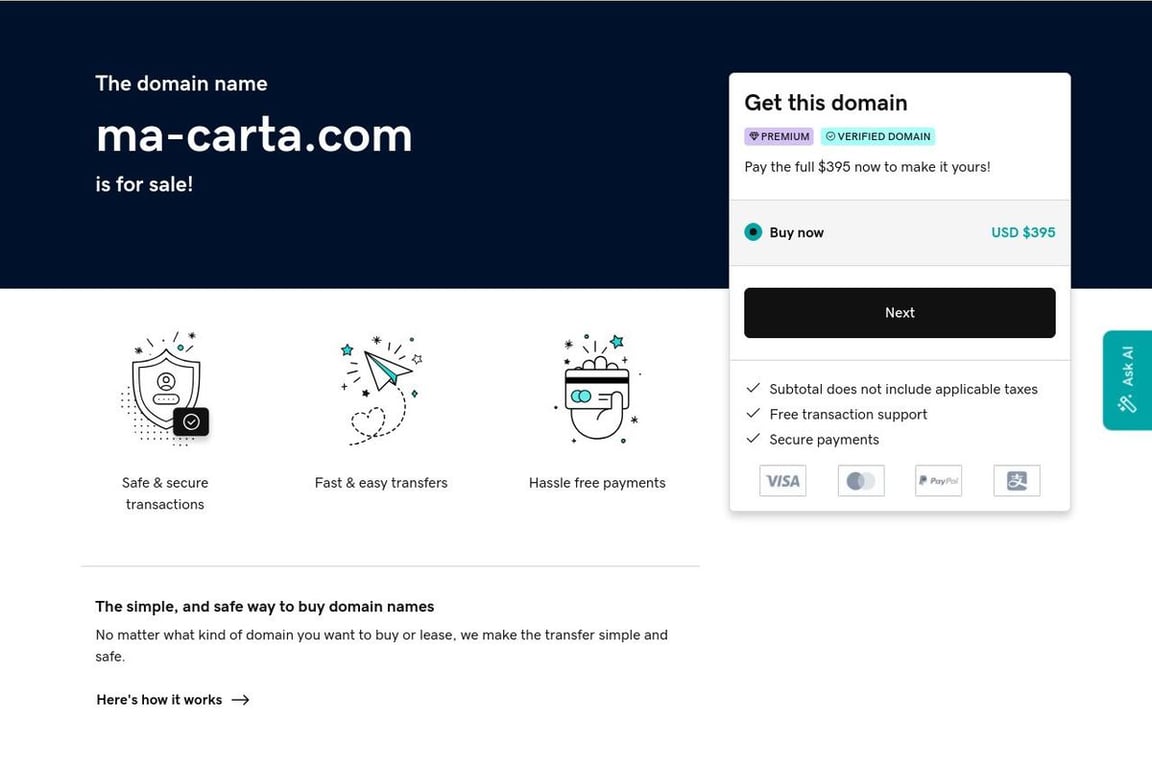Select the Buy now radio button
The width and height of the screenshot is (1152, 768).
click(753, 232)
